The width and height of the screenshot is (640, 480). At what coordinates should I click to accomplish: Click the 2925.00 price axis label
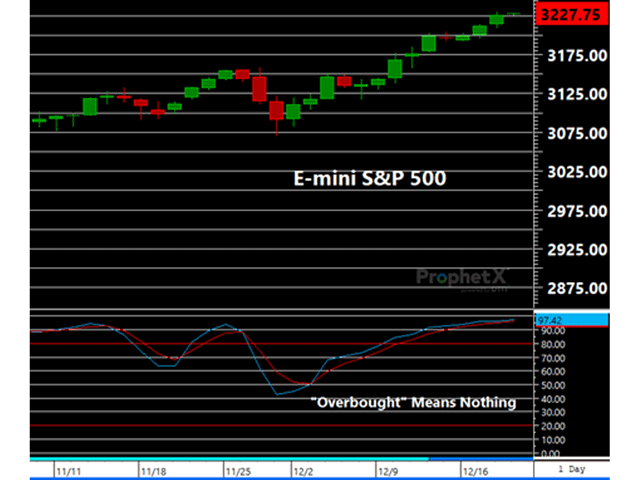577,250
